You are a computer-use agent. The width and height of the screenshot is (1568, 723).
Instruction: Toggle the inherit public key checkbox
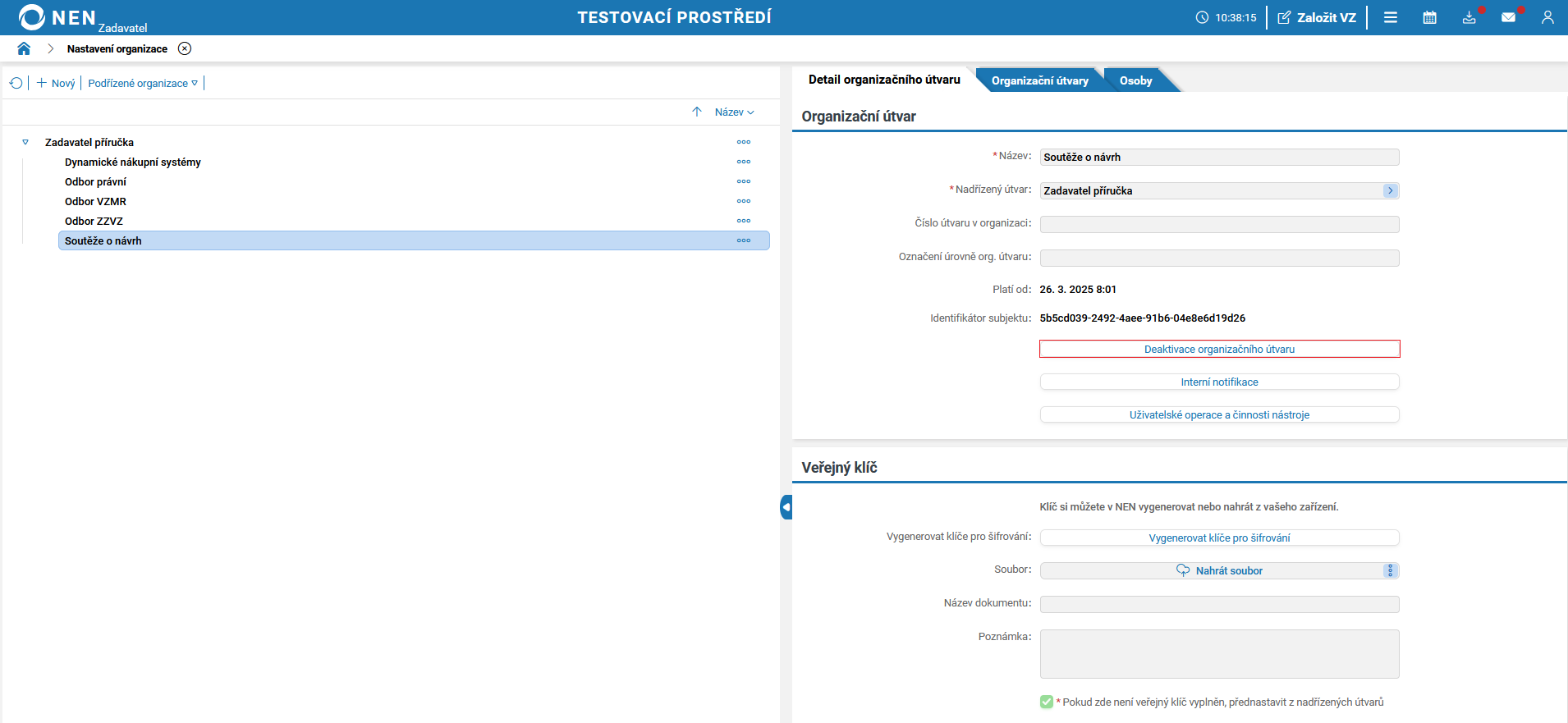(1047, 702)
